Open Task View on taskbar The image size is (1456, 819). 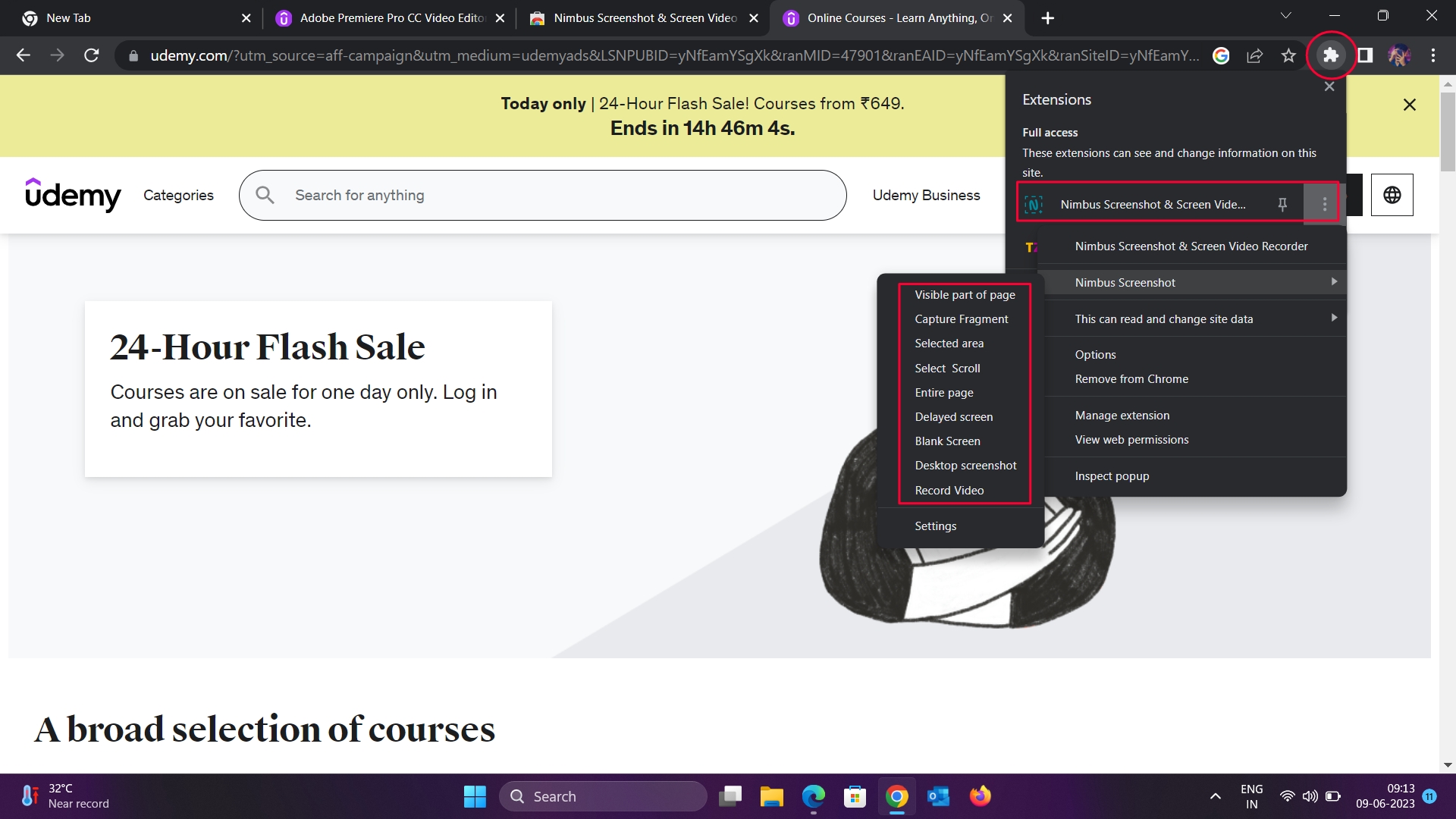(730, 796)
